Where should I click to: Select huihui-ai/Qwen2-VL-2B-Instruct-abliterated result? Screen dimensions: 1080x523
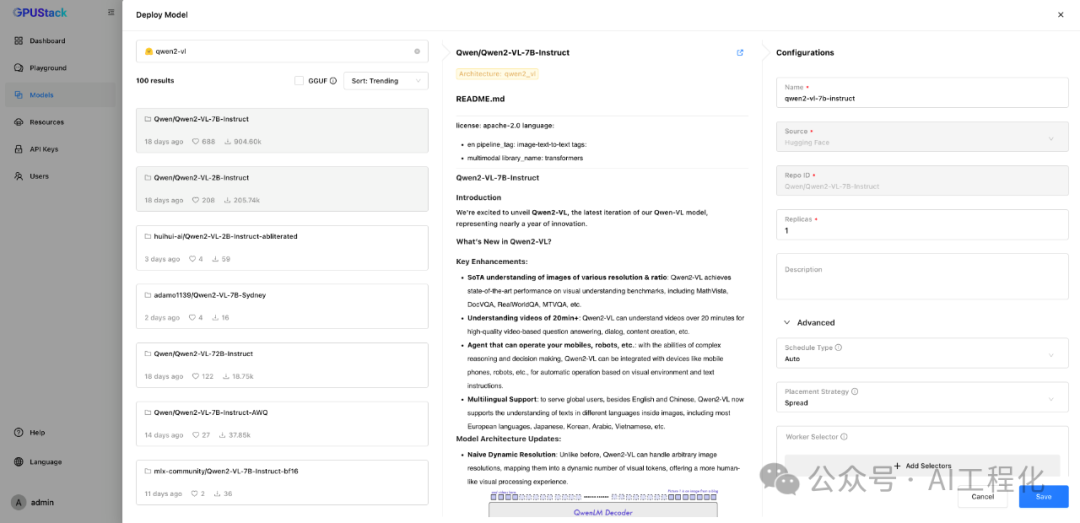tap(282, 247)
